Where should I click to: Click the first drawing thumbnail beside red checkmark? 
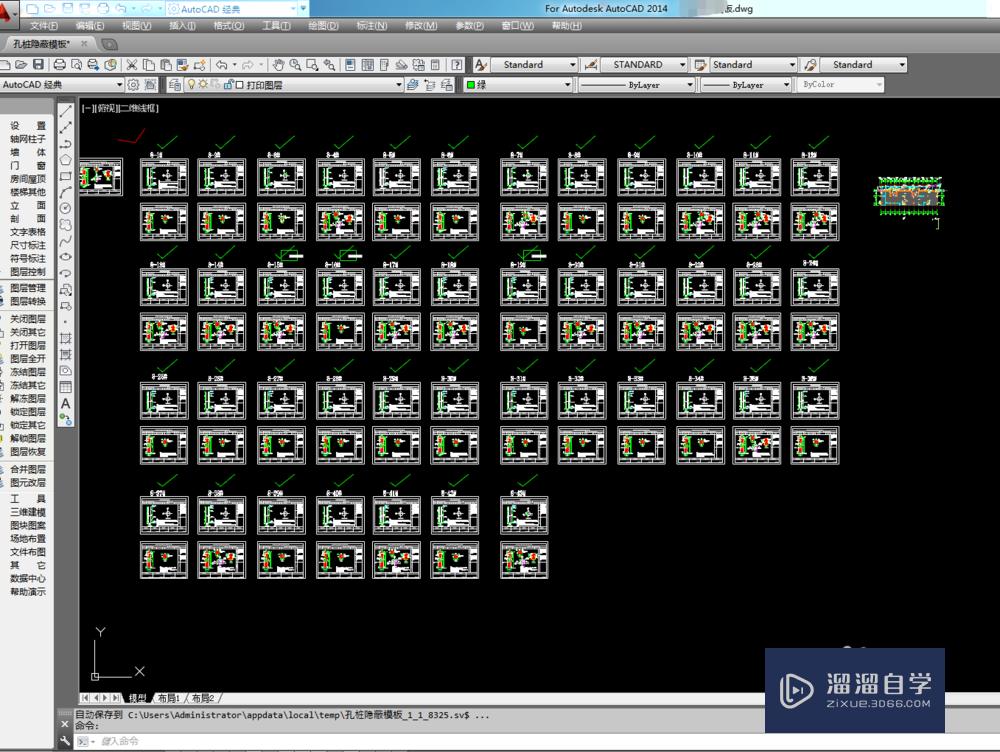coord(101,177)
